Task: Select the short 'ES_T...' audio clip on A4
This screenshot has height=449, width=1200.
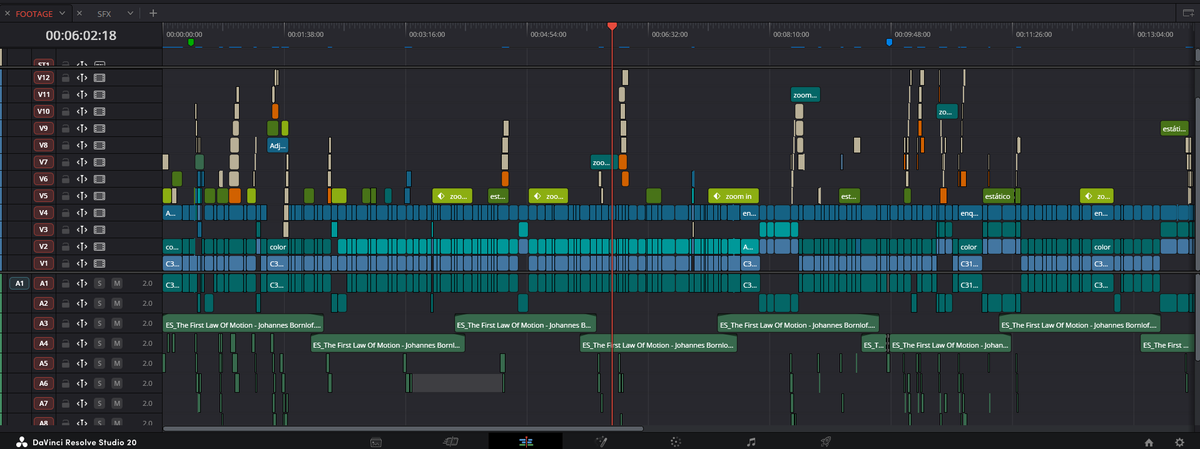Action: point(873,344)
